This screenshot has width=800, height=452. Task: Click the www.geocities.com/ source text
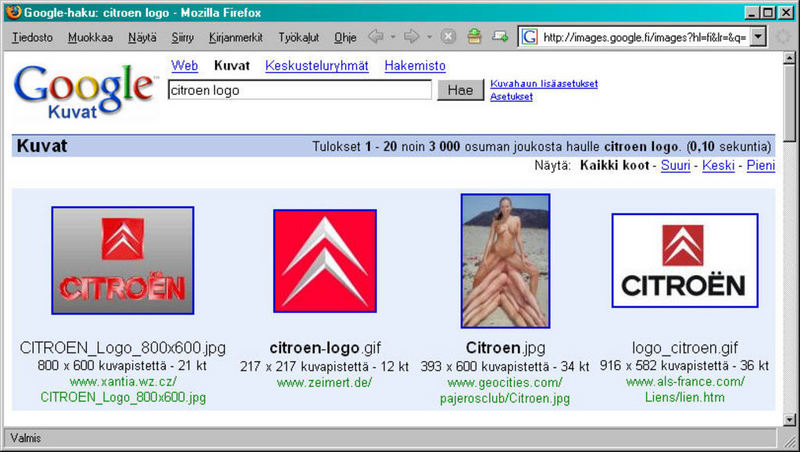pyautogui.click(x=505, y=382)
